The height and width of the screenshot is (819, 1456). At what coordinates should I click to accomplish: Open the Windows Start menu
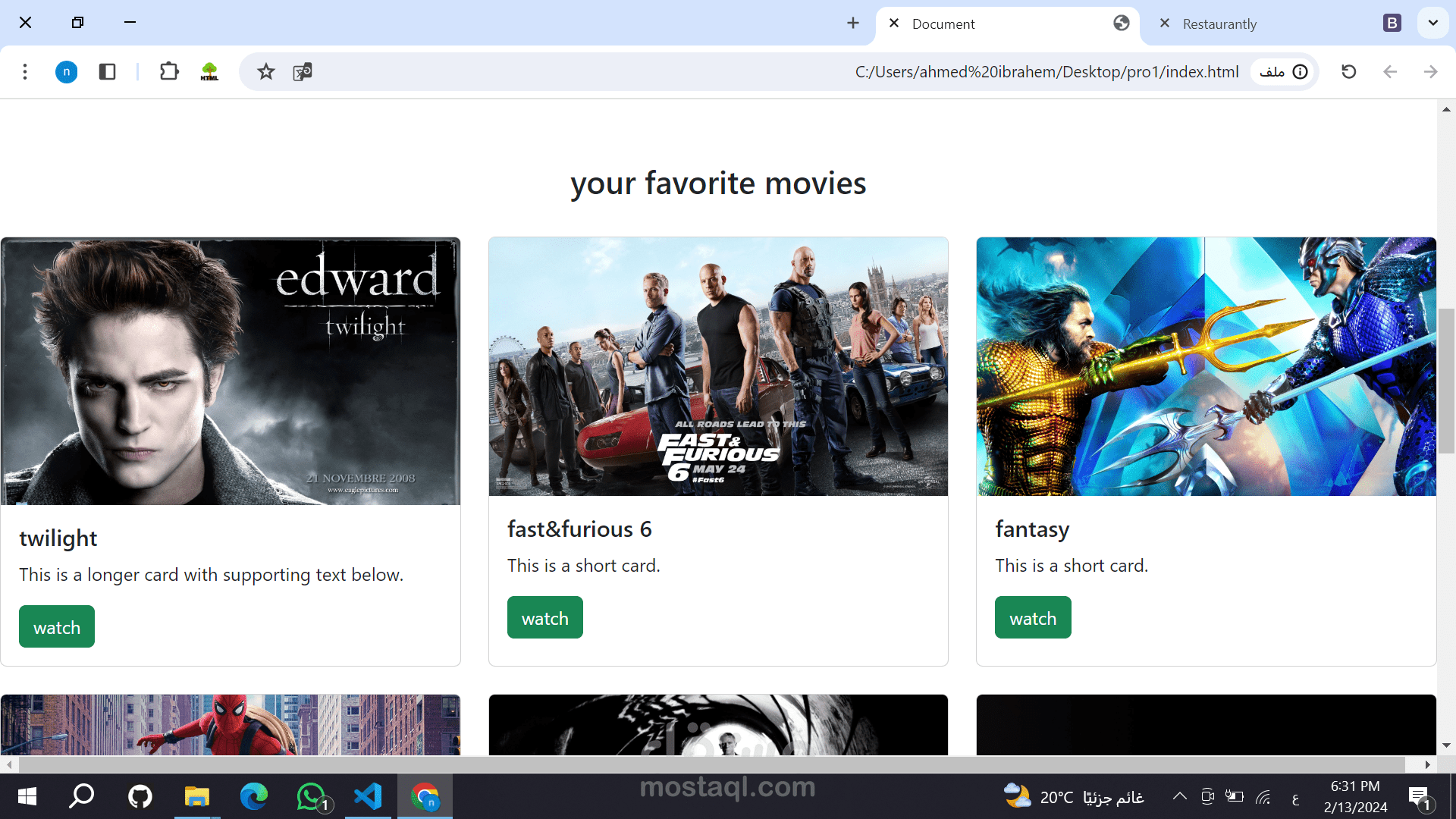(x=27, y=796)
